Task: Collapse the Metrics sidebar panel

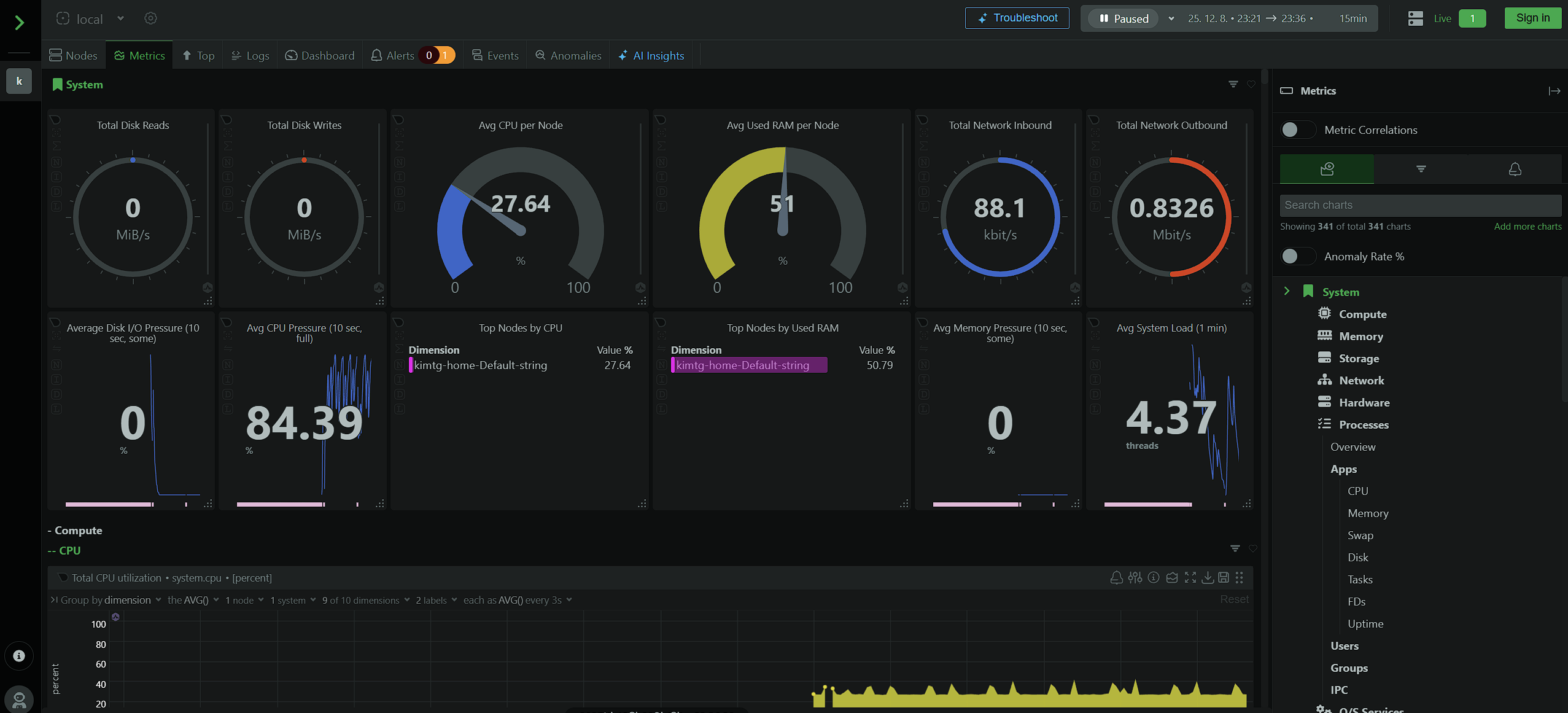Action: pyautogui.click(x=1554, y=91)
